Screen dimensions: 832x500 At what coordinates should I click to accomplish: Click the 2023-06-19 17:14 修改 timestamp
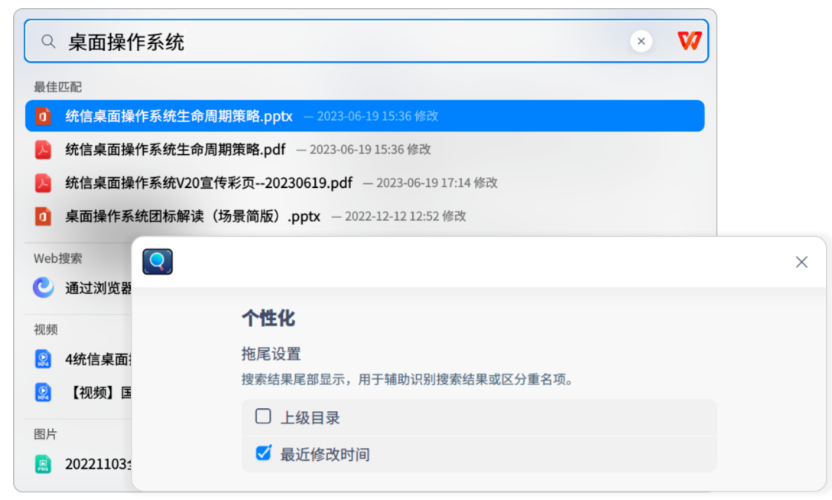(x=437, y=183)
